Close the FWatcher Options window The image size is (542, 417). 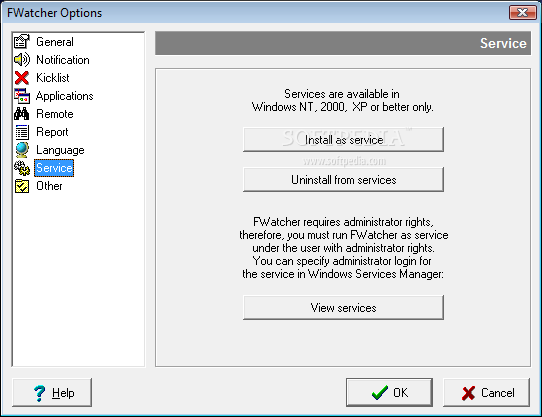pos(522,13)
